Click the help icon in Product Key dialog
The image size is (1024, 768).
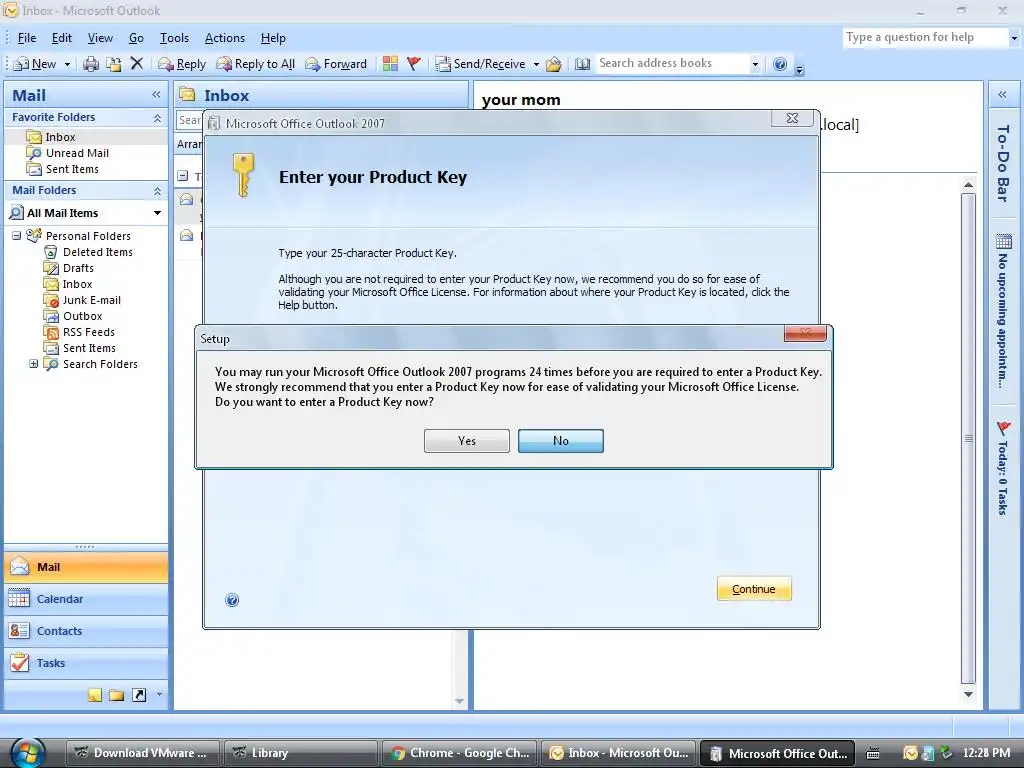point(232,600)
